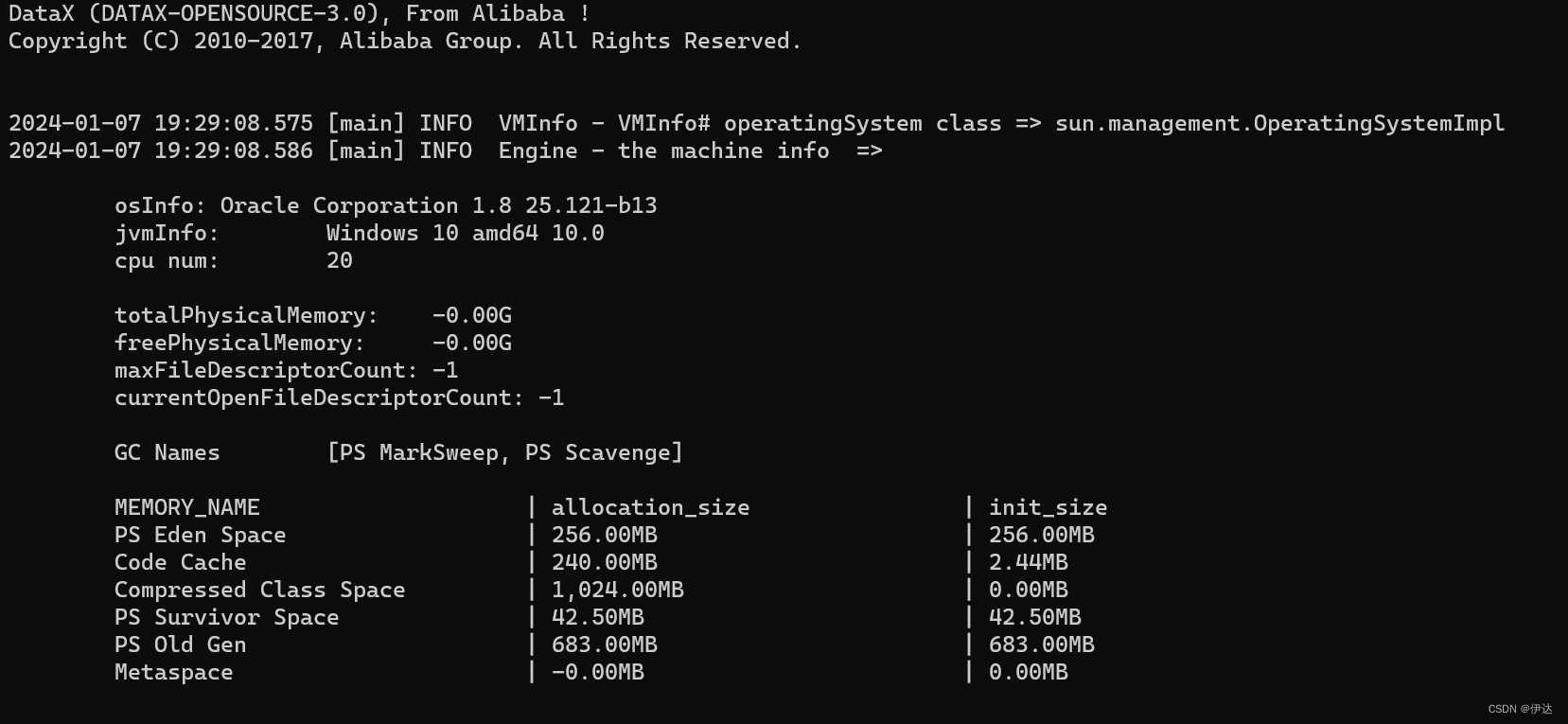Click PS Survivor Space init_size '42.50MB'
The image size is (1568, 724).
click(1034, 618)
